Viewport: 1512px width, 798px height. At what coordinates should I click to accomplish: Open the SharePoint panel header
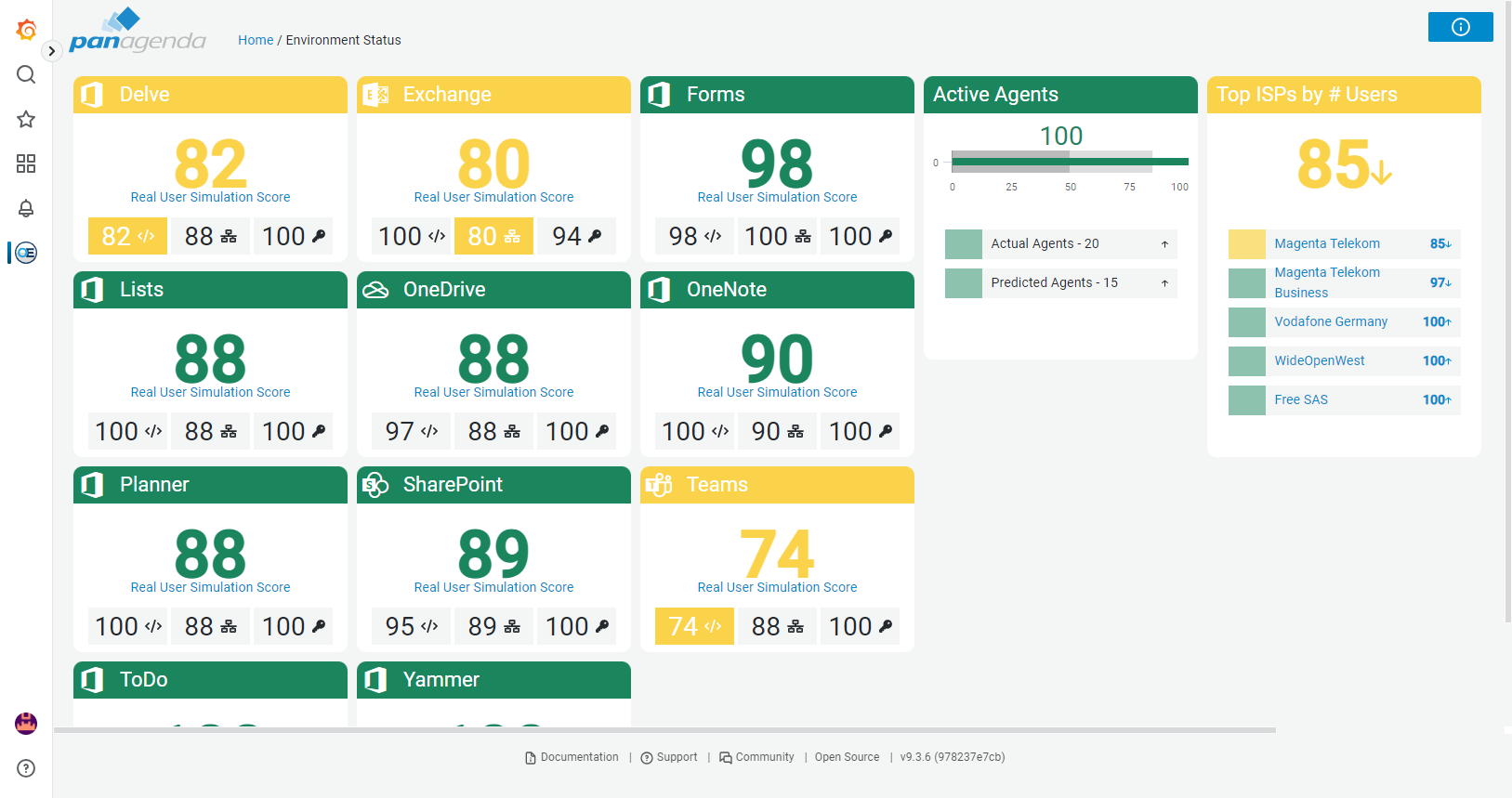[x=493, y=485]
